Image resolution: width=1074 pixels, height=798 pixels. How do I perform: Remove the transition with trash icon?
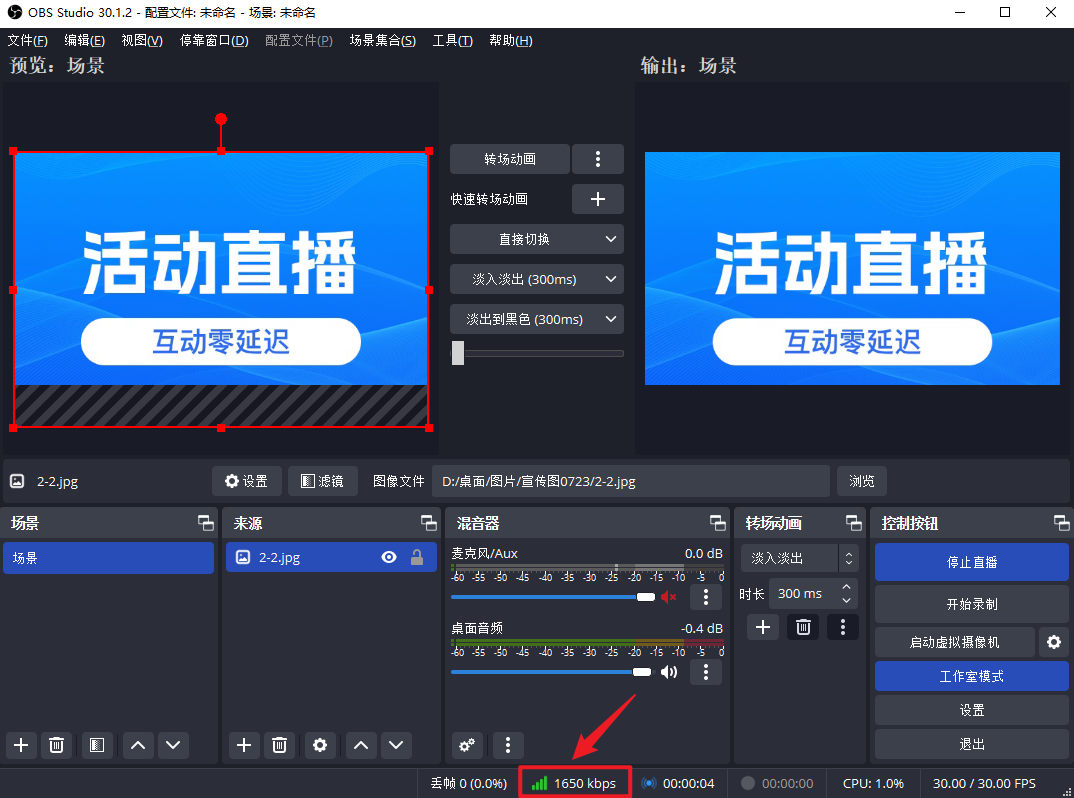pyautogui.click(x=802, y=627)
